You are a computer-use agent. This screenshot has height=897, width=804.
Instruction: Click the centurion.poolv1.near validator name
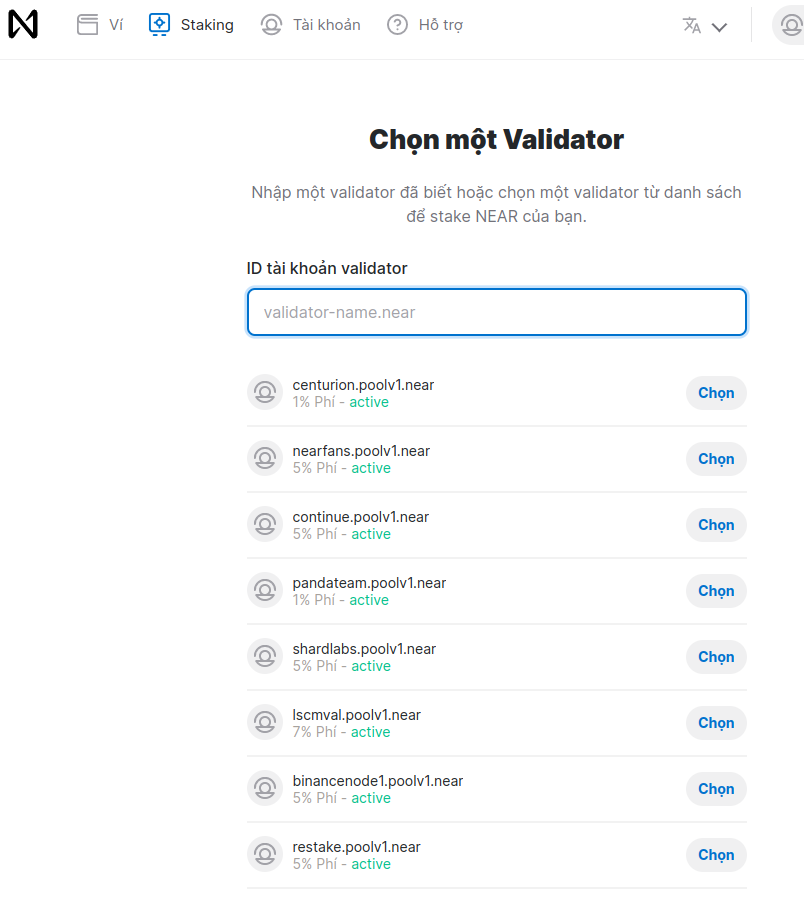[x=363, y=385]
